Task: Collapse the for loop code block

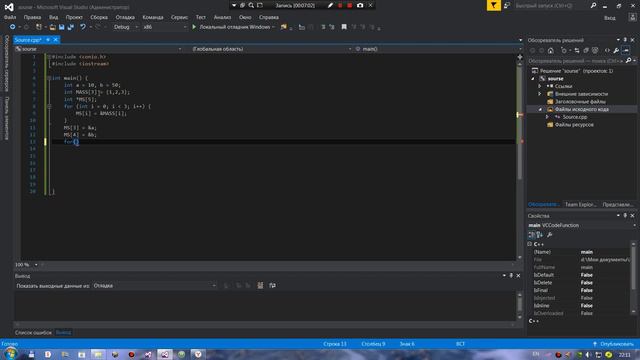Action: point(49,106)
